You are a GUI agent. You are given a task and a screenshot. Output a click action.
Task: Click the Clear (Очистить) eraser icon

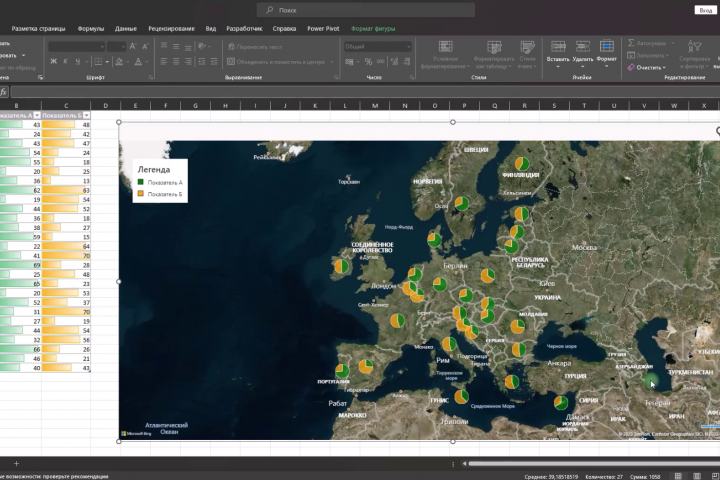tap(630, 67)
